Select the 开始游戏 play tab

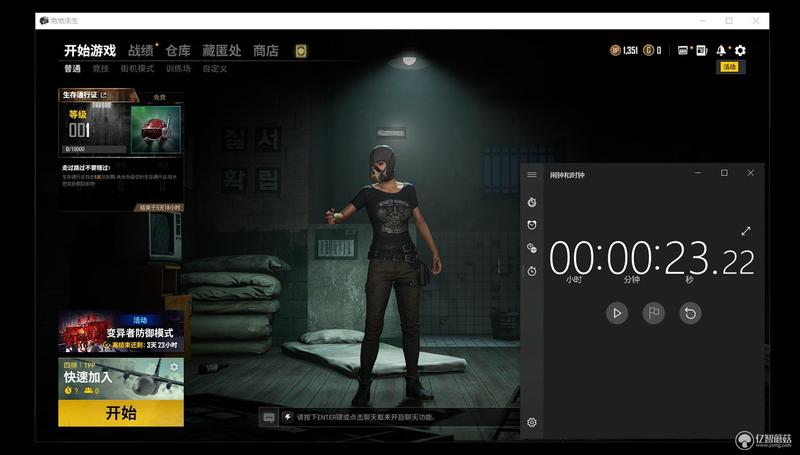click(x=90, y=50)
